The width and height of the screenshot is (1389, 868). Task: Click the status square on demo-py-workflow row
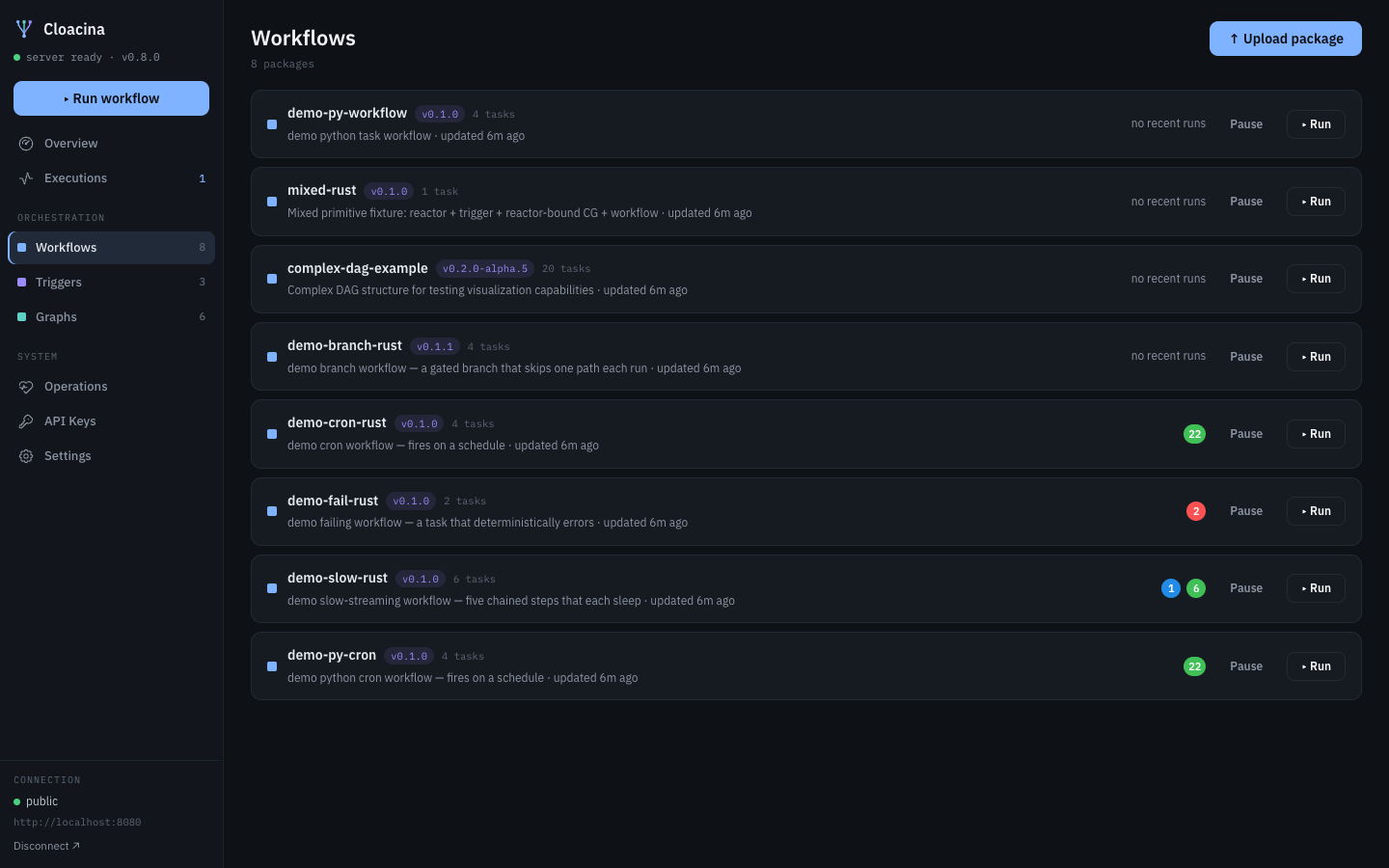(x=272, y=124)
